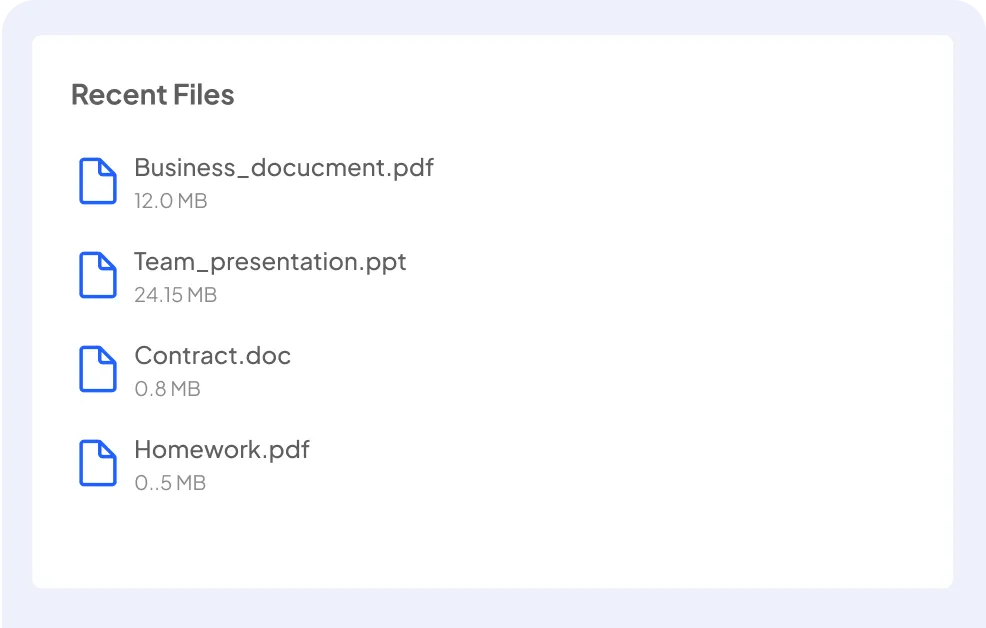
Task: Click the Recent Files heading
Action: pos(152,94)
